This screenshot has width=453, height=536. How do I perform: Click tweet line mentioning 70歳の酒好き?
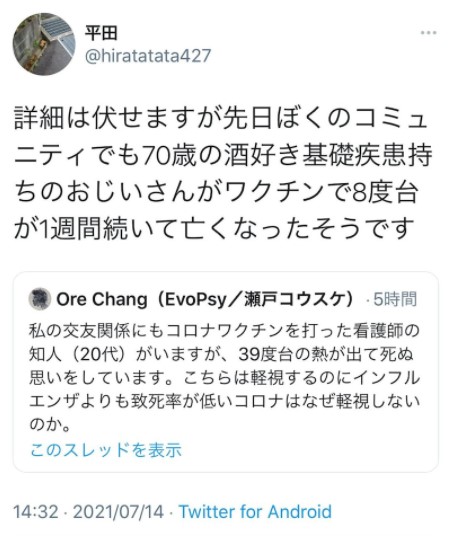click(224, 155)
